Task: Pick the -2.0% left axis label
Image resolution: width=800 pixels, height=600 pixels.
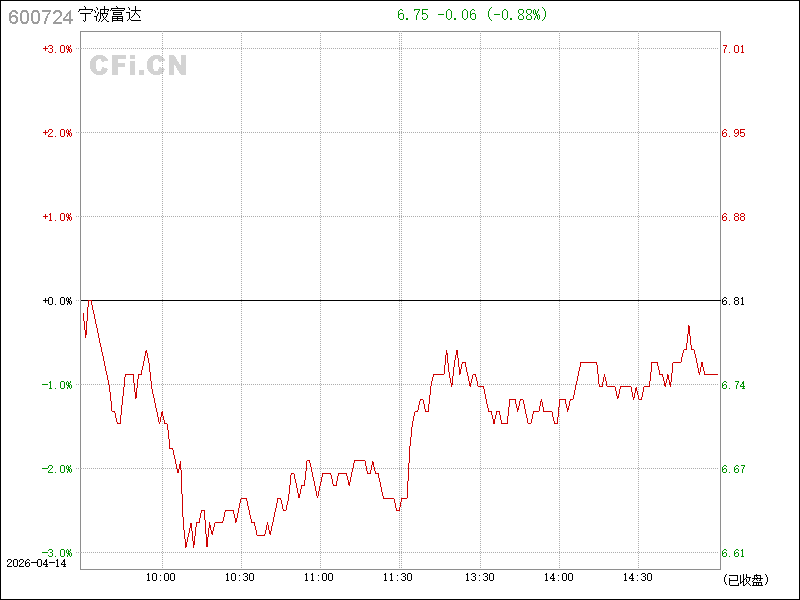Action: (57, 469)
